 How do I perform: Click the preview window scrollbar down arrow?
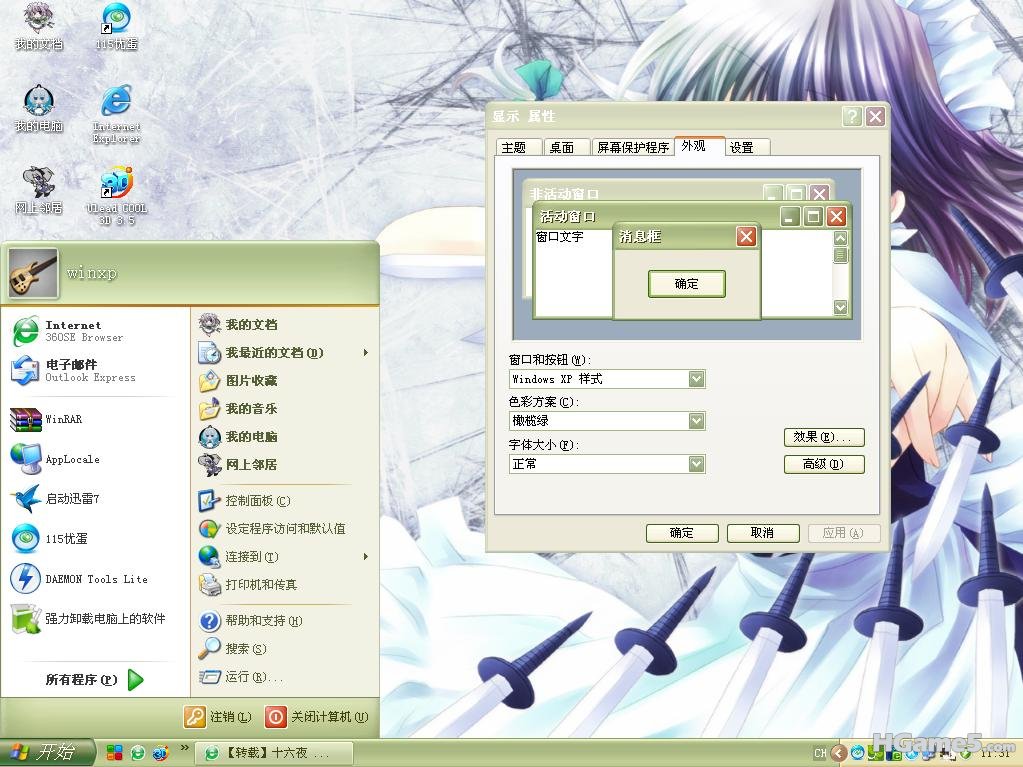(x=840, y=308)
